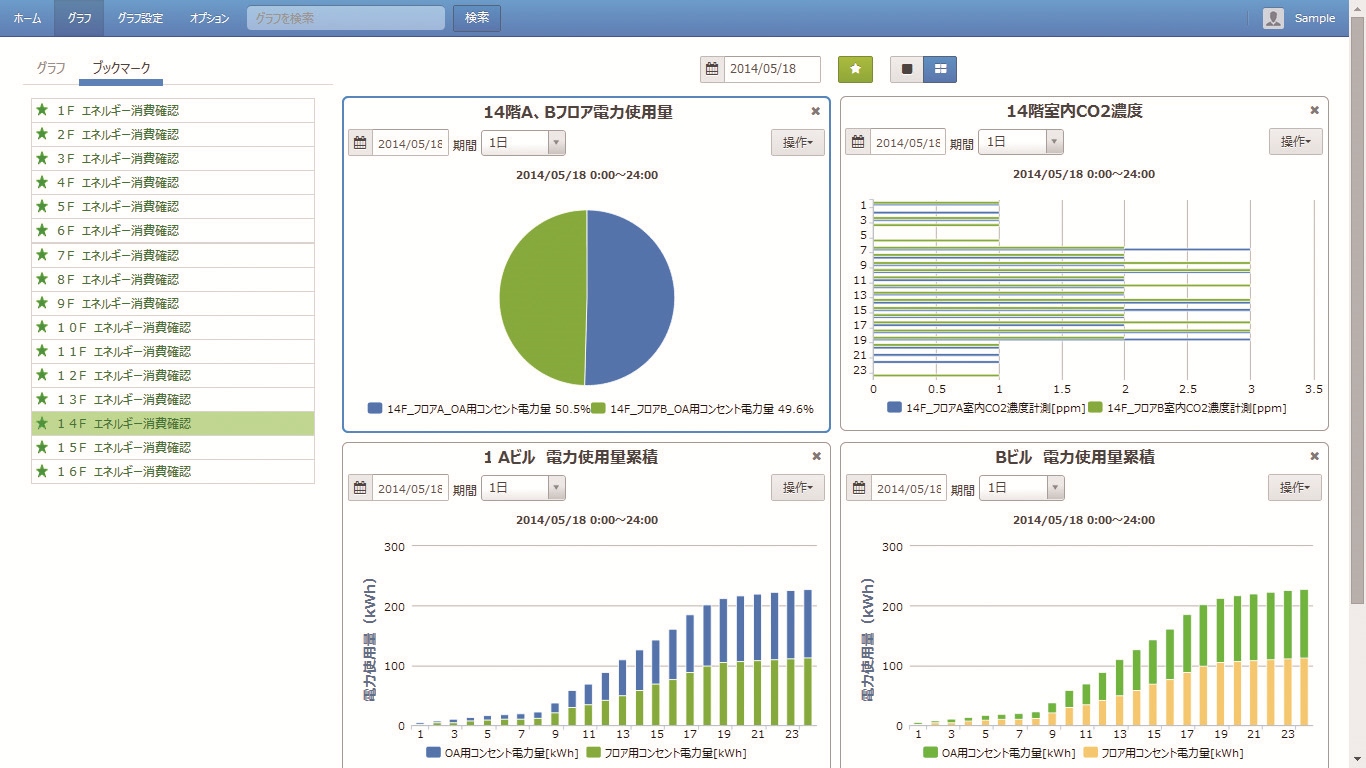Image resolution: width=1366 pixels, height=768 pixels.
Task: Select highlighted 14F エネルギー消費確認 bookmark
Action: point(173,423)
